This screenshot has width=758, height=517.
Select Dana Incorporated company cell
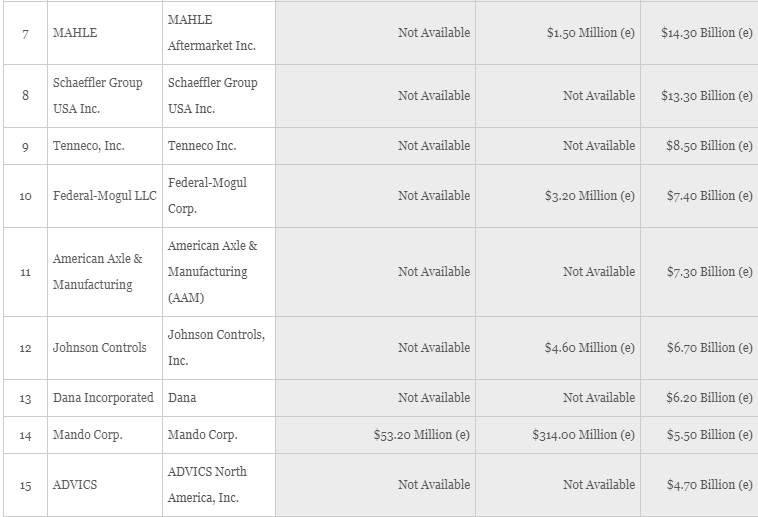(x=105, y=398)
